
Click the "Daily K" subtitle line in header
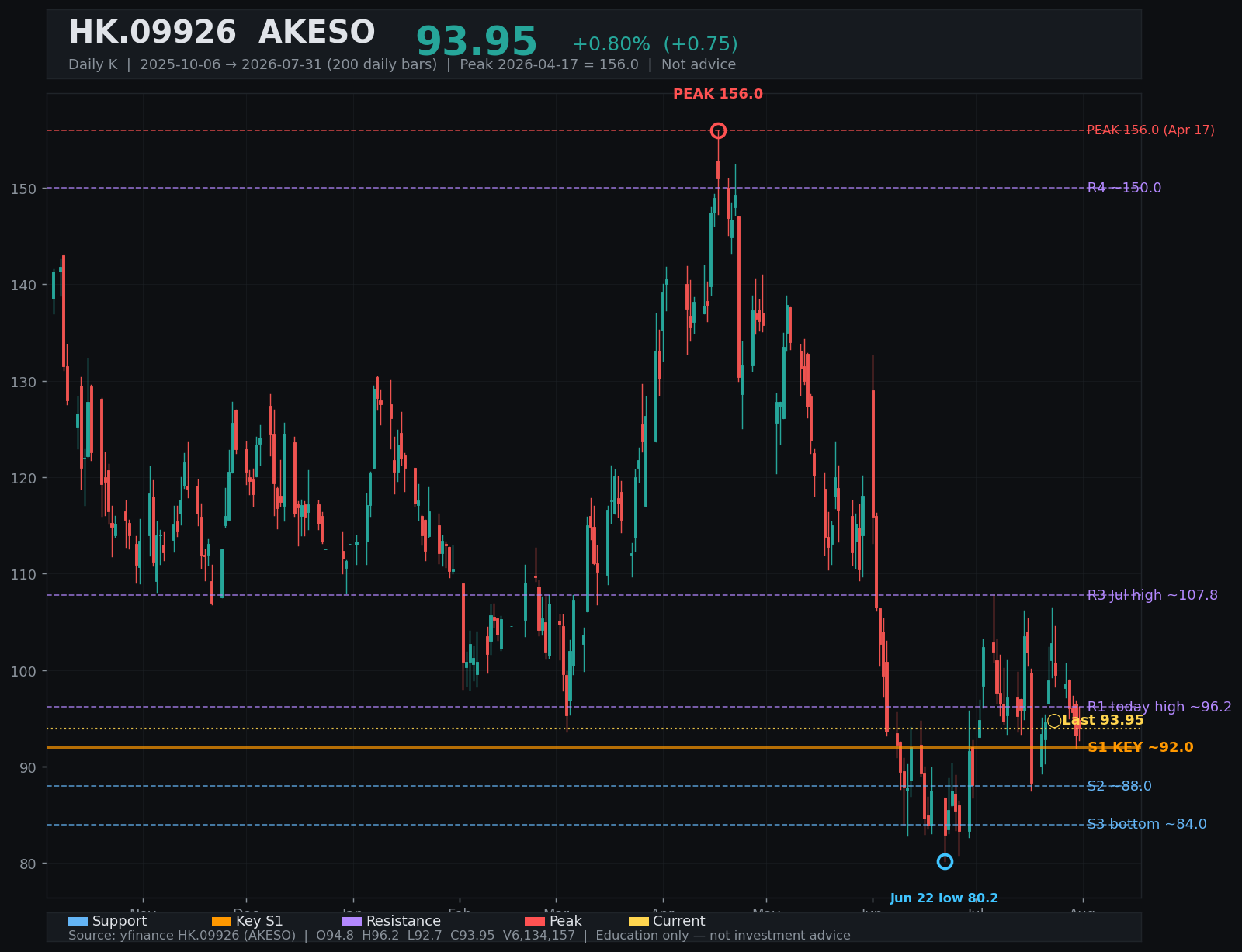(402, 64)
